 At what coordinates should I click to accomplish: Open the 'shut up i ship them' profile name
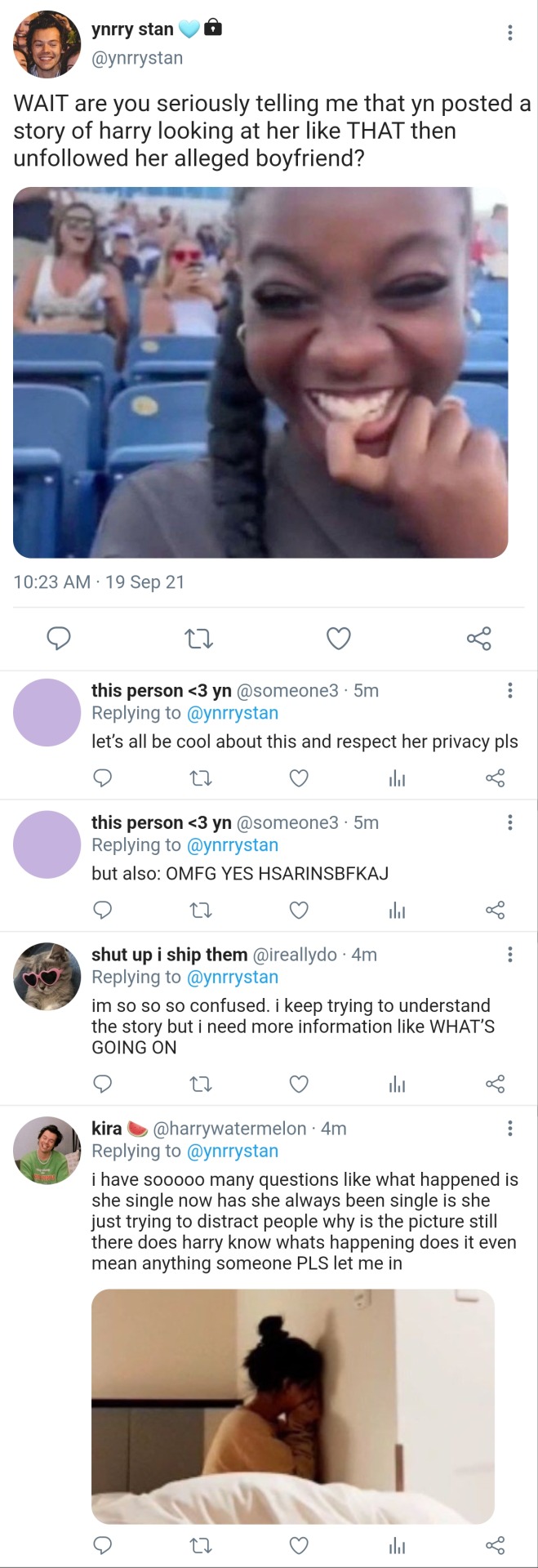(169, 955)
